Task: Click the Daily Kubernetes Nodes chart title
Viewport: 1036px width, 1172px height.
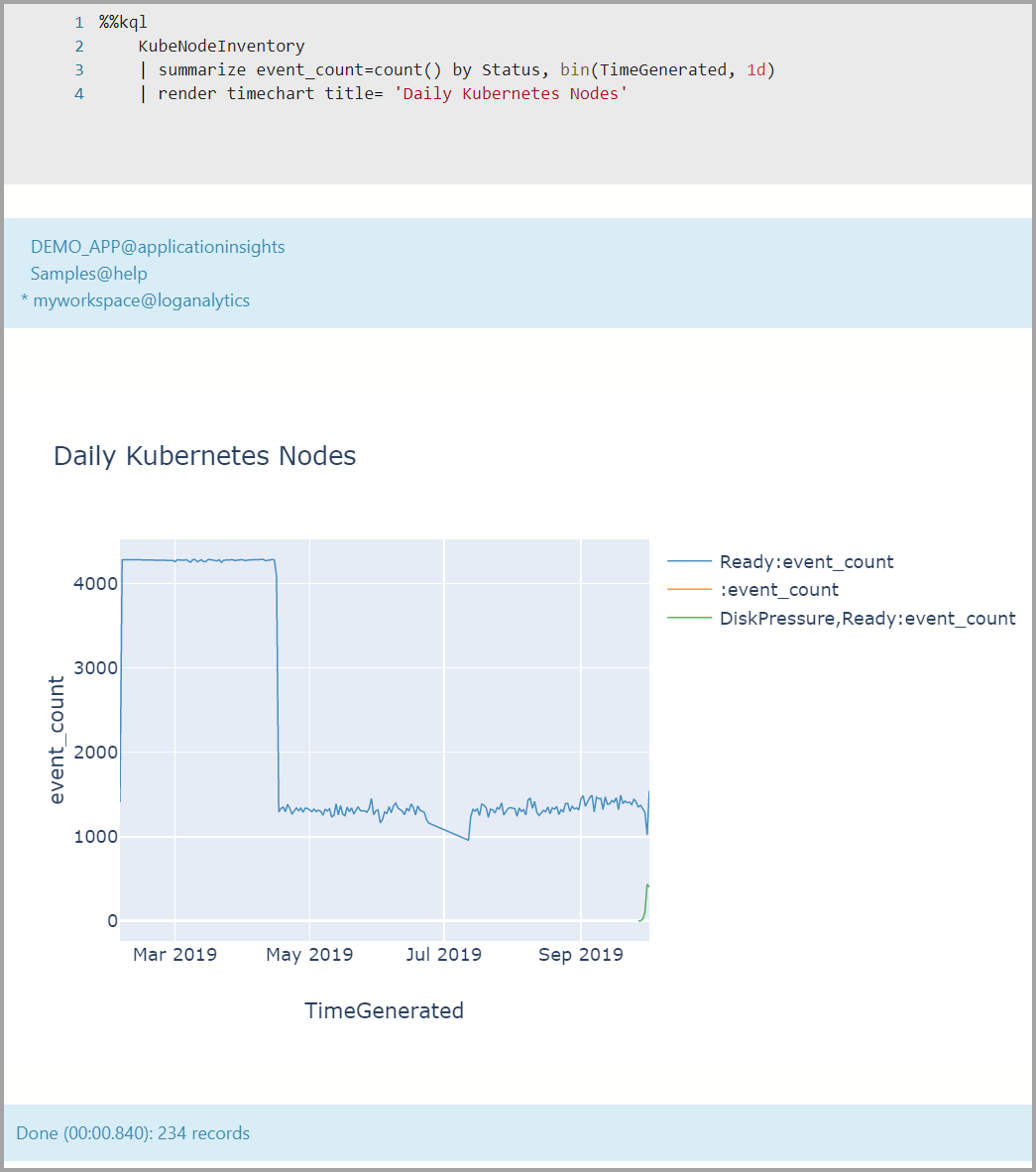Action: coord(205,455)
